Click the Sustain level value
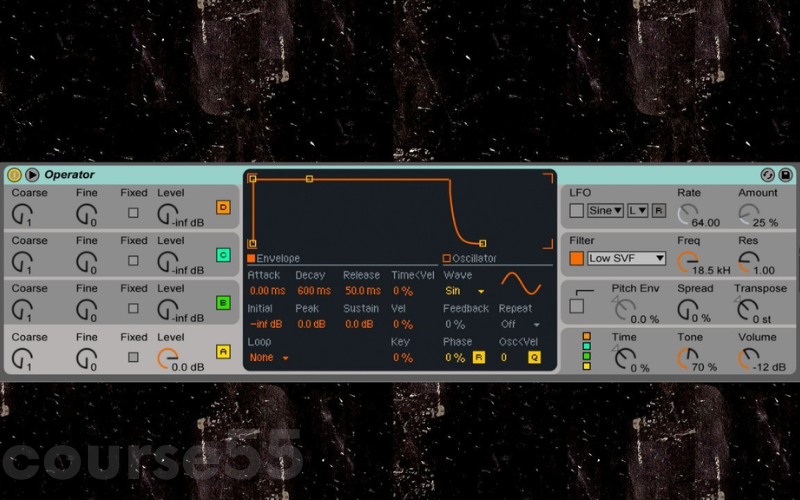 [x=359, y=324]
